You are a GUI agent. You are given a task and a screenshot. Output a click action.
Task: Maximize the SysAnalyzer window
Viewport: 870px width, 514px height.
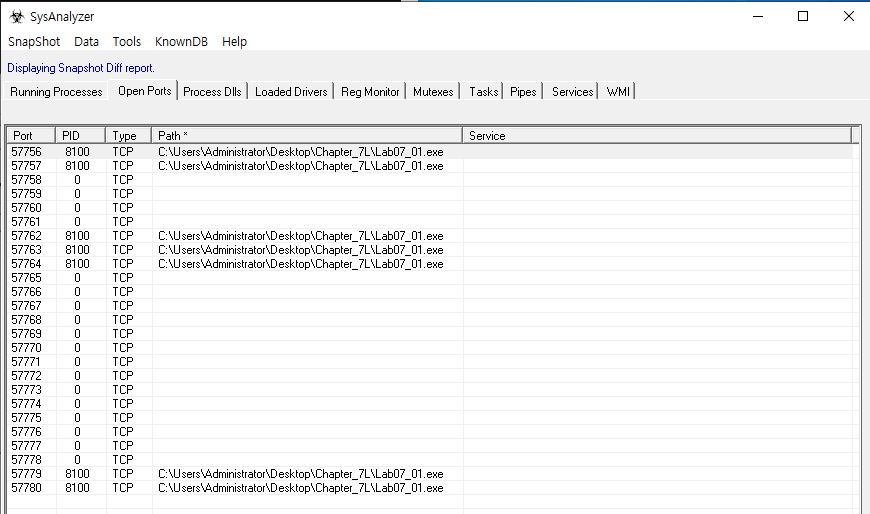click(803, 16)
